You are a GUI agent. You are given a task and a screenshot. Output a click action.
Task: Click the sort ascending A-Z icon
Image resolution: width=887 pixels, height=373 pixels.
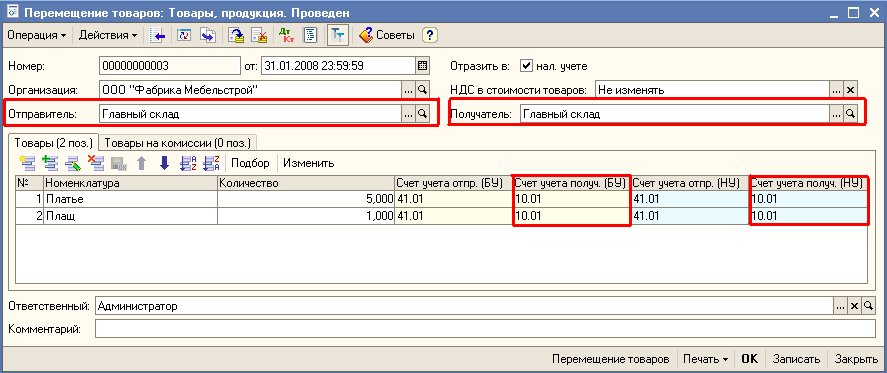click(187, 164)
